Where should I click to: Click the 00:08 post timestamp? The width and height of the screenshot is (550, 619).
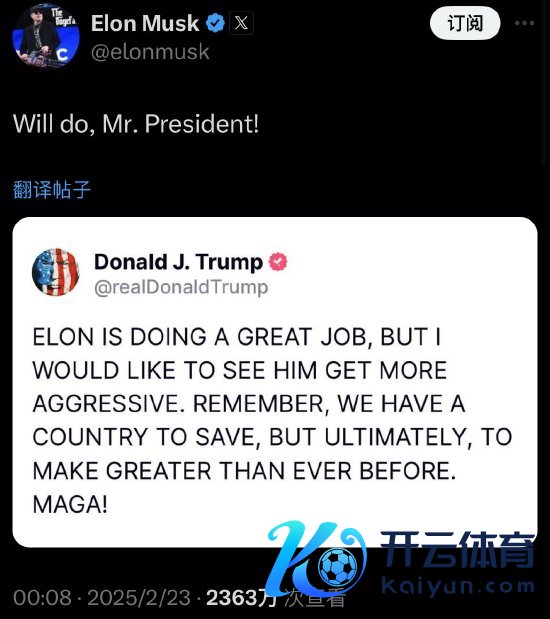click(x=43, y=598)
